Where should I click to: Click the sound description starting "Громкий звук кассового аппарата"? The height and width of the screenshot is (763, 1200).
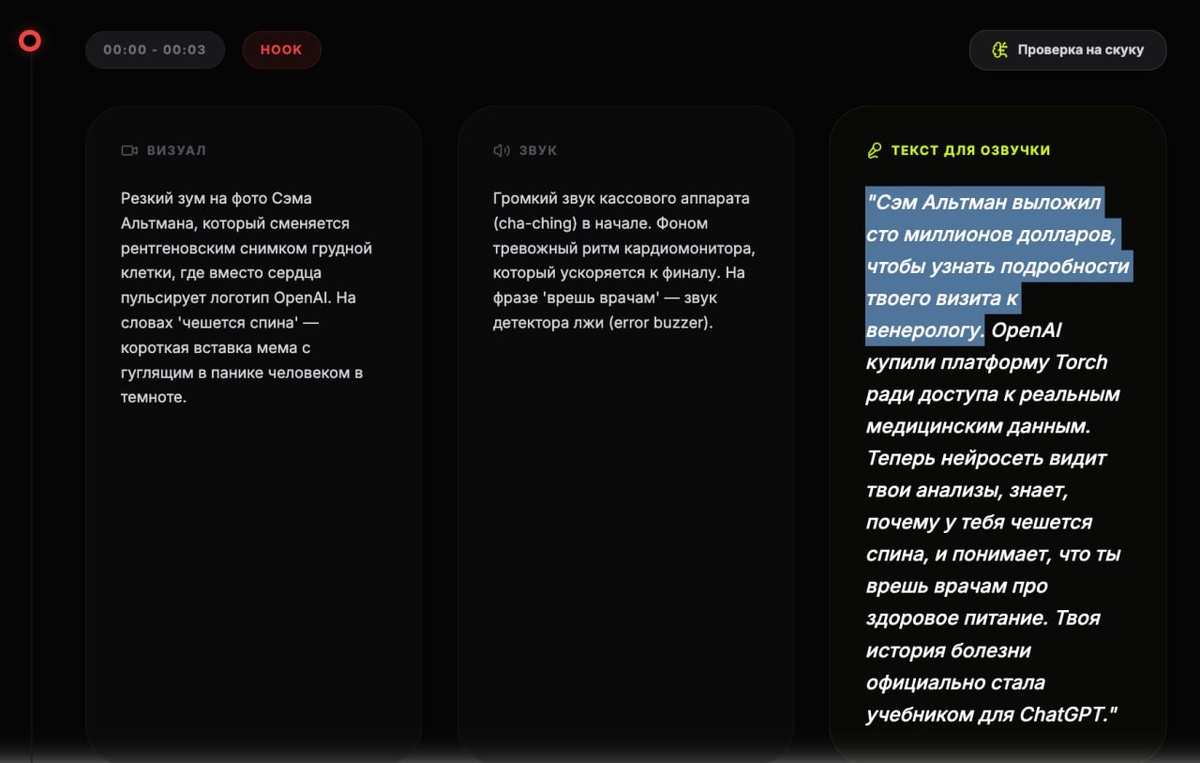pyautogui.click(x=623, y=260)
